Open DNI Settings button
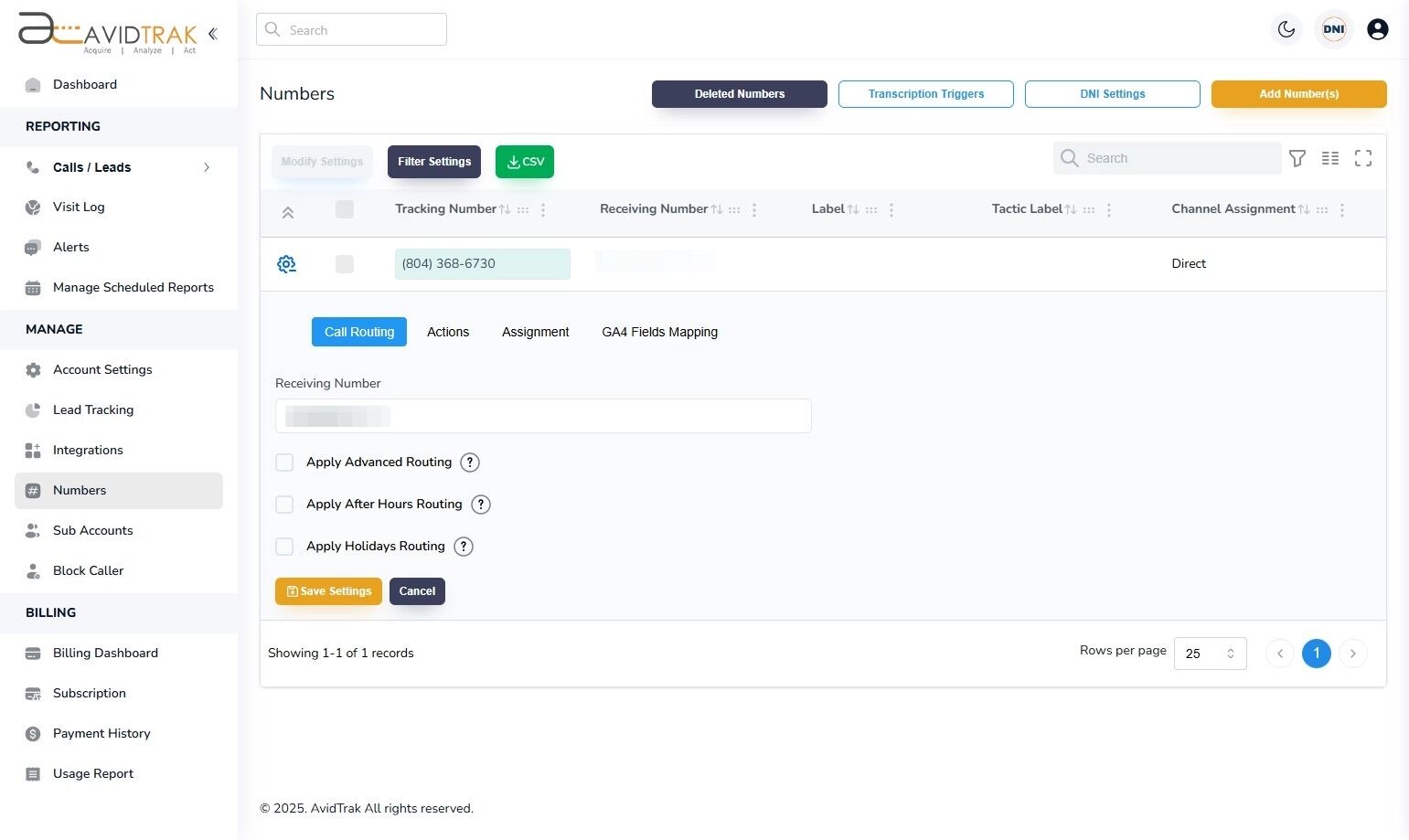Viewport: 1409px width, 840px height. (1113, 94)
